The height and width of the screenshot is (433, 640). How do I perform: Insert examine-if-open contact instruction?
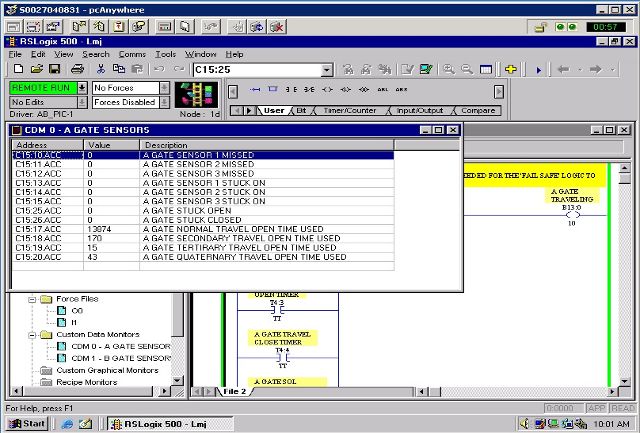(309, 89)
